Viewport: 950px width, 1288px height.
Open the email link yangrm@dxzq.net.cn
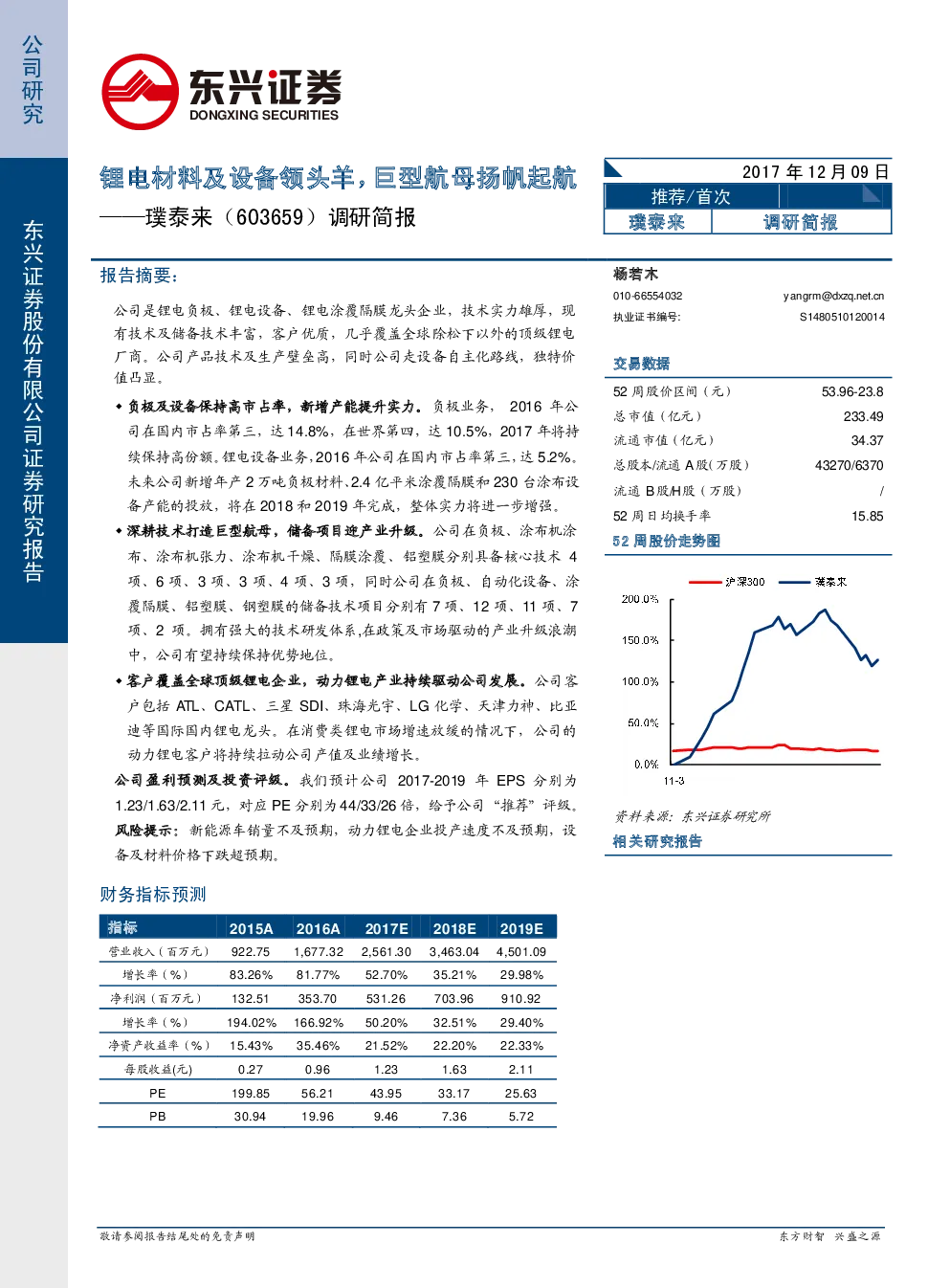[x=833, y=297]
